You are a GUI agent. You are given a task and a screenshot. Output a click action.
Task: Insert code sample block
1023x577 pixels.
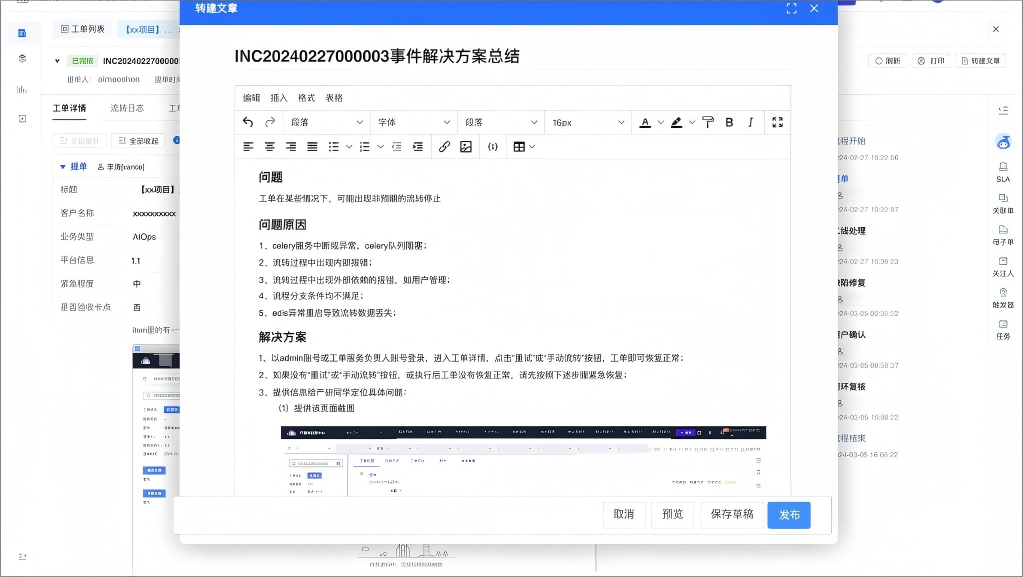(493, 147)
